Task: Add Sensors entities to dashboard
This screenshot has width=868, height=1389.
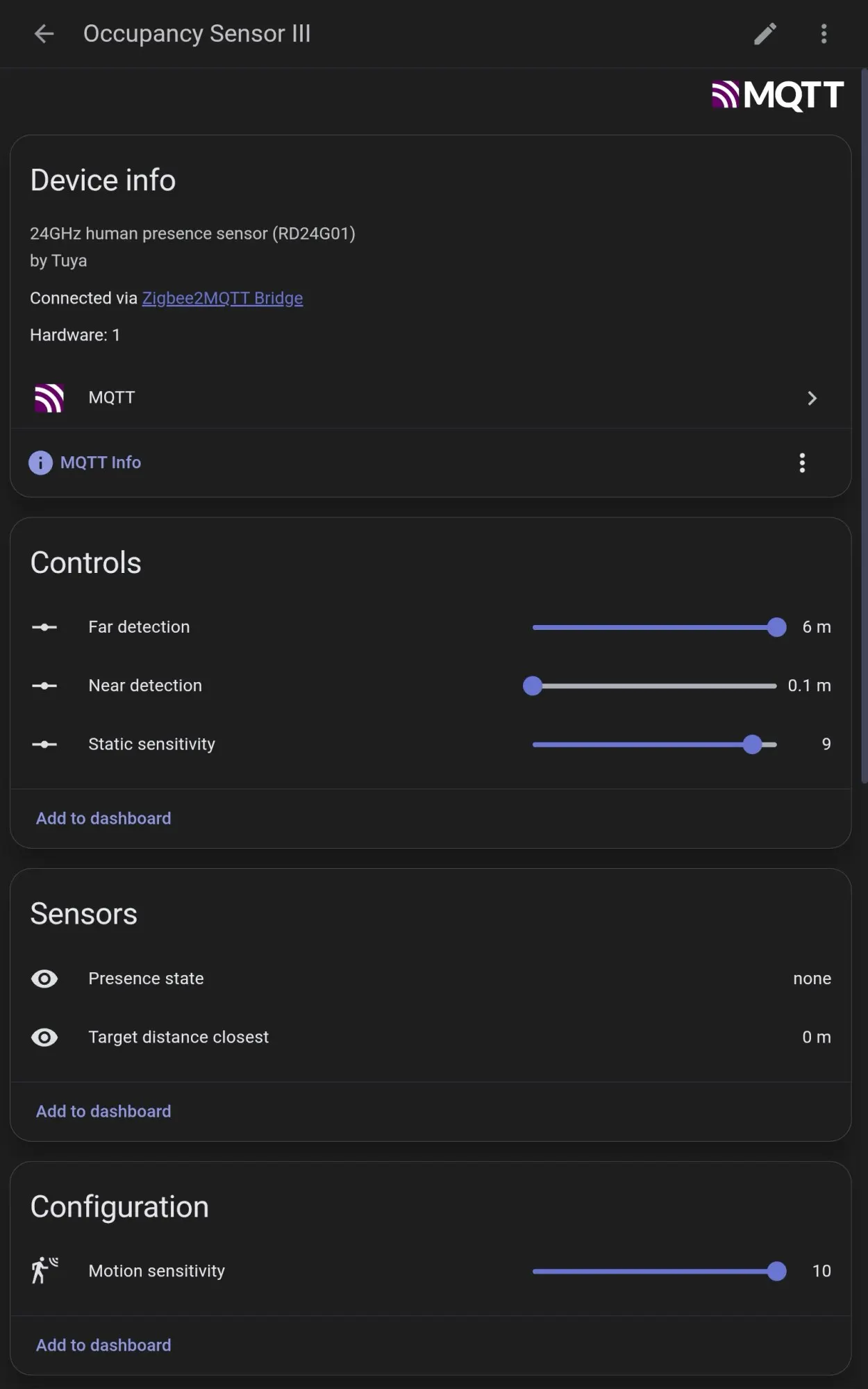Action: [x=103, y=1111]
